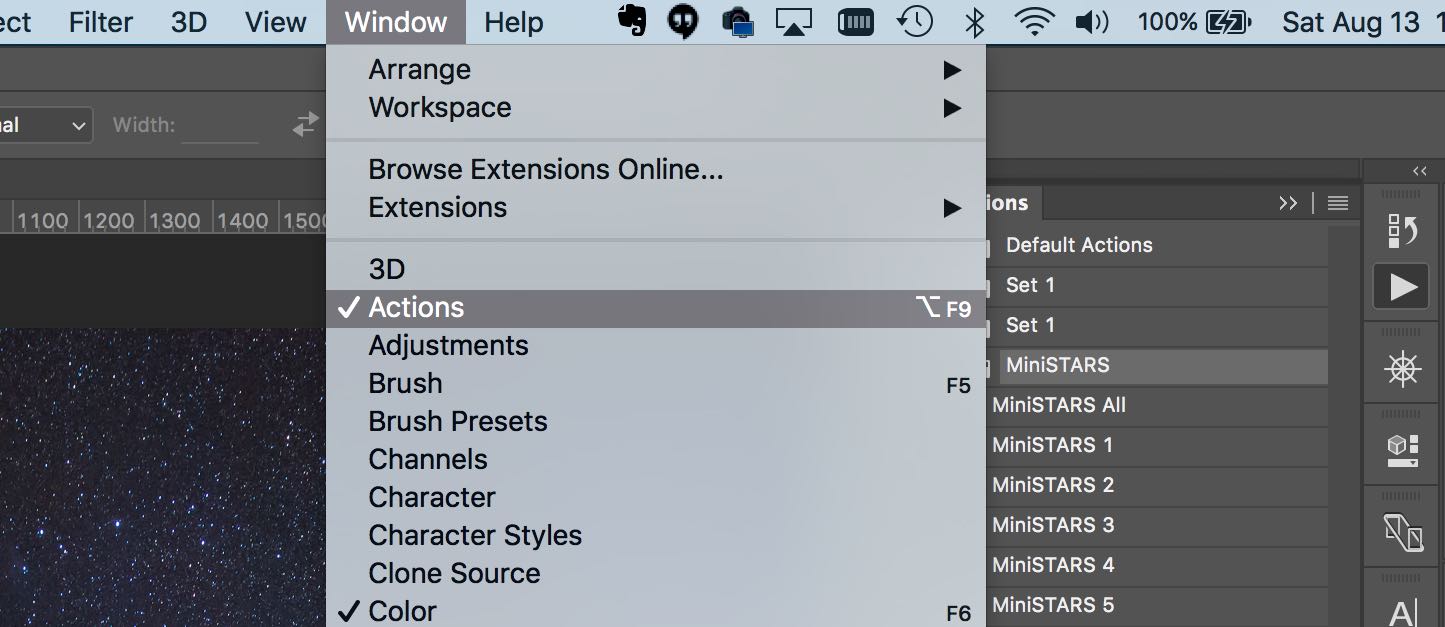This screenshot has height=627, width=1445.
Task: Open the 3D menu in the menu bar
Action: click(188, 22)
